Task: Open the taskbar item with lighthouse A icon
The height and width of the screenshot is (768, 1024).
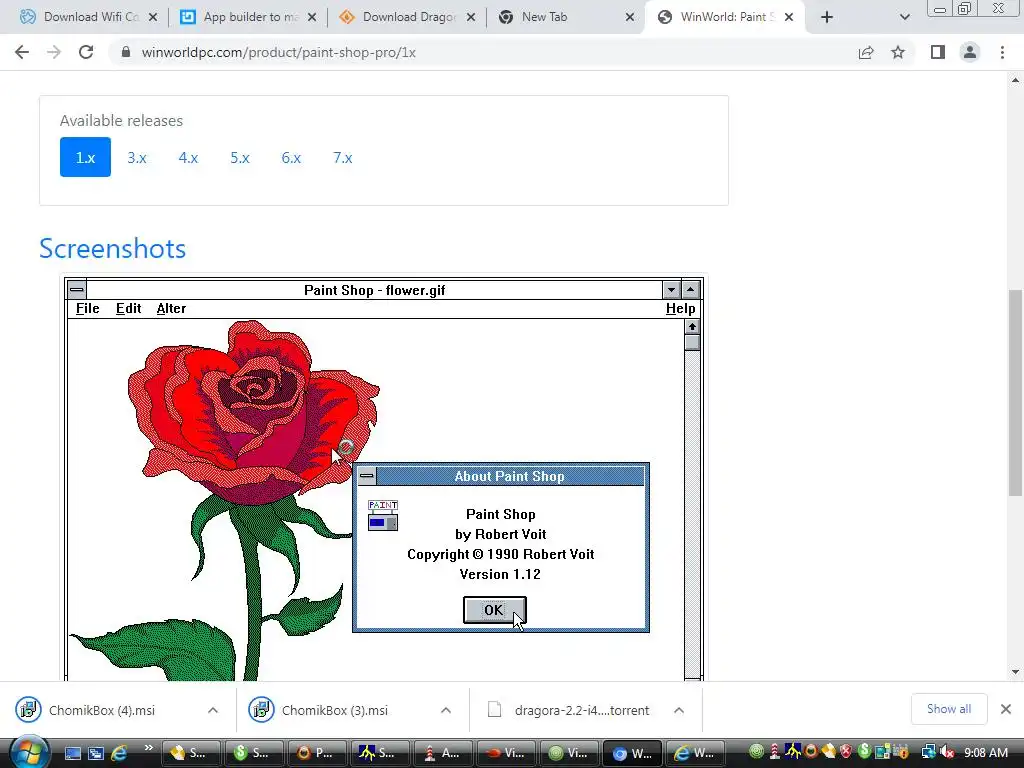Action: point(443,753)
